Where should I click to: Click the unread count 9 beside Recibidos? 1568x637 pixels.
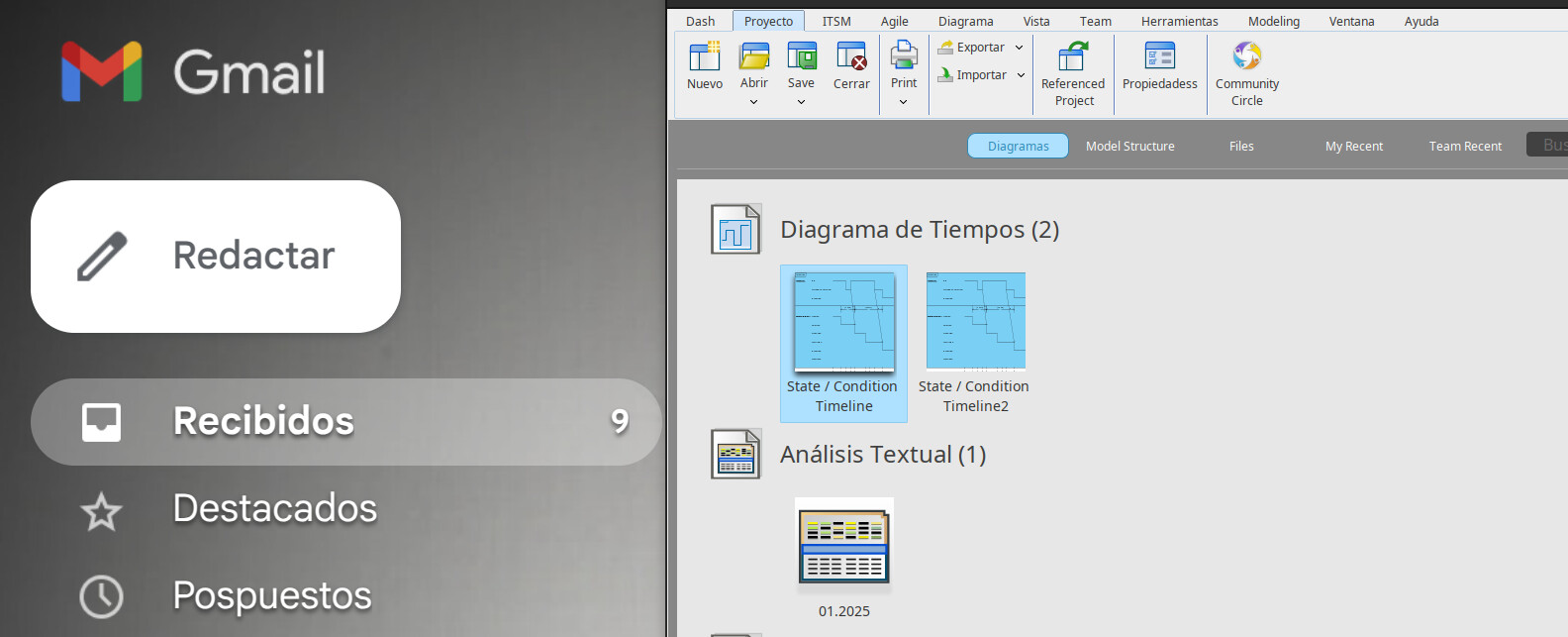coord(620,422)
